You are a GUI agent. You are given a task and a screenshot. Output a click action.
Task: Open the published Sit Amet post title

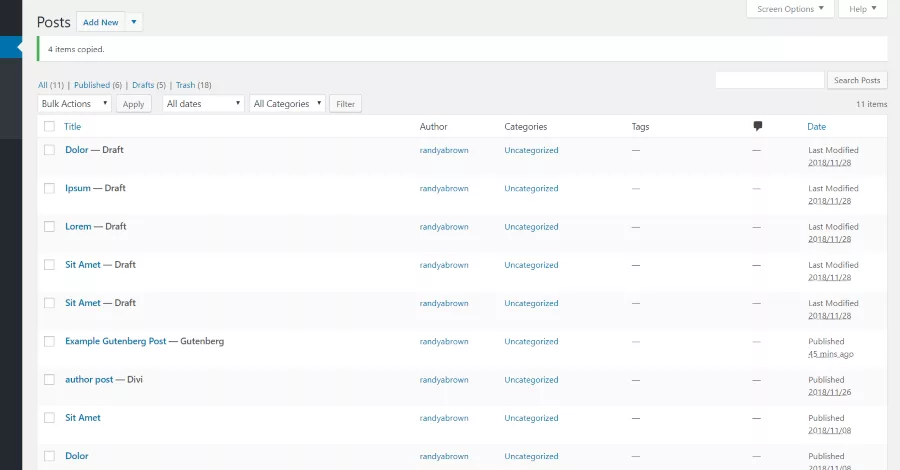point(83,418)
